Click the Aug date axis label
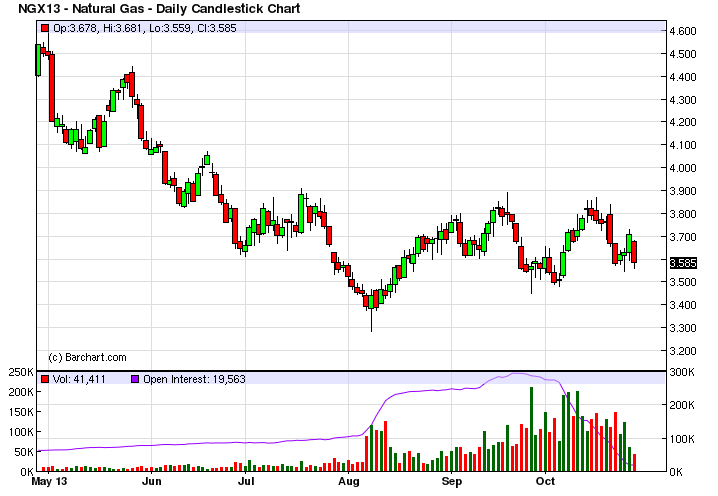The image size is (718, 496). tap(348, 481)
